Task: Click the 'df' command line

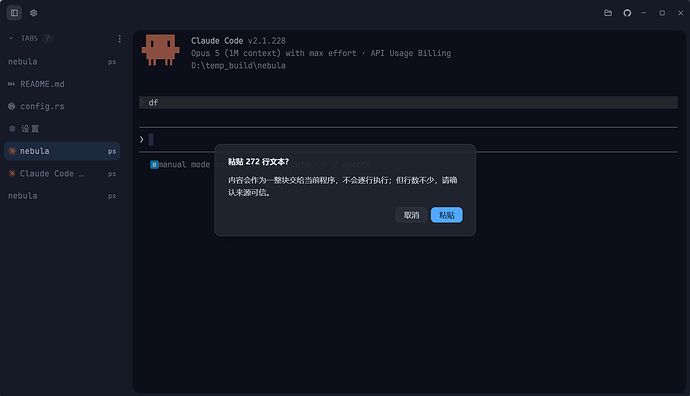Action: point(408,103)
